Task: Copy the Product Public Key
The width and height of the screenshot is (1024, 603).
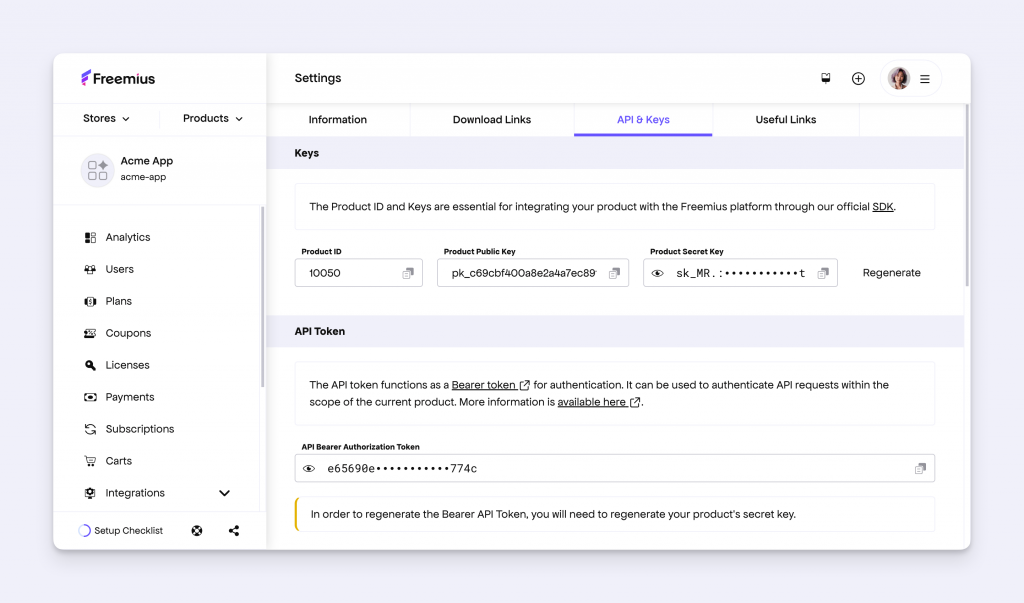Action: (x=615, y=273)
